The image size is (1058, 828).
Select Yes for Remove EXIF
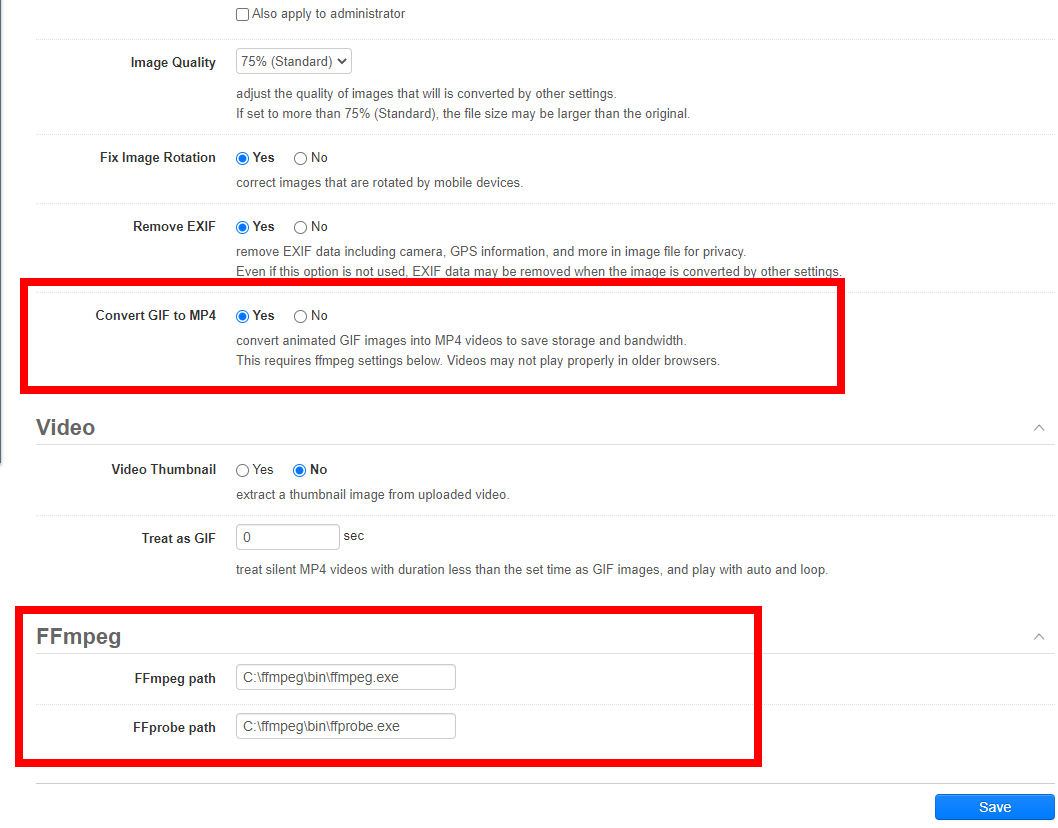(242, 227)
